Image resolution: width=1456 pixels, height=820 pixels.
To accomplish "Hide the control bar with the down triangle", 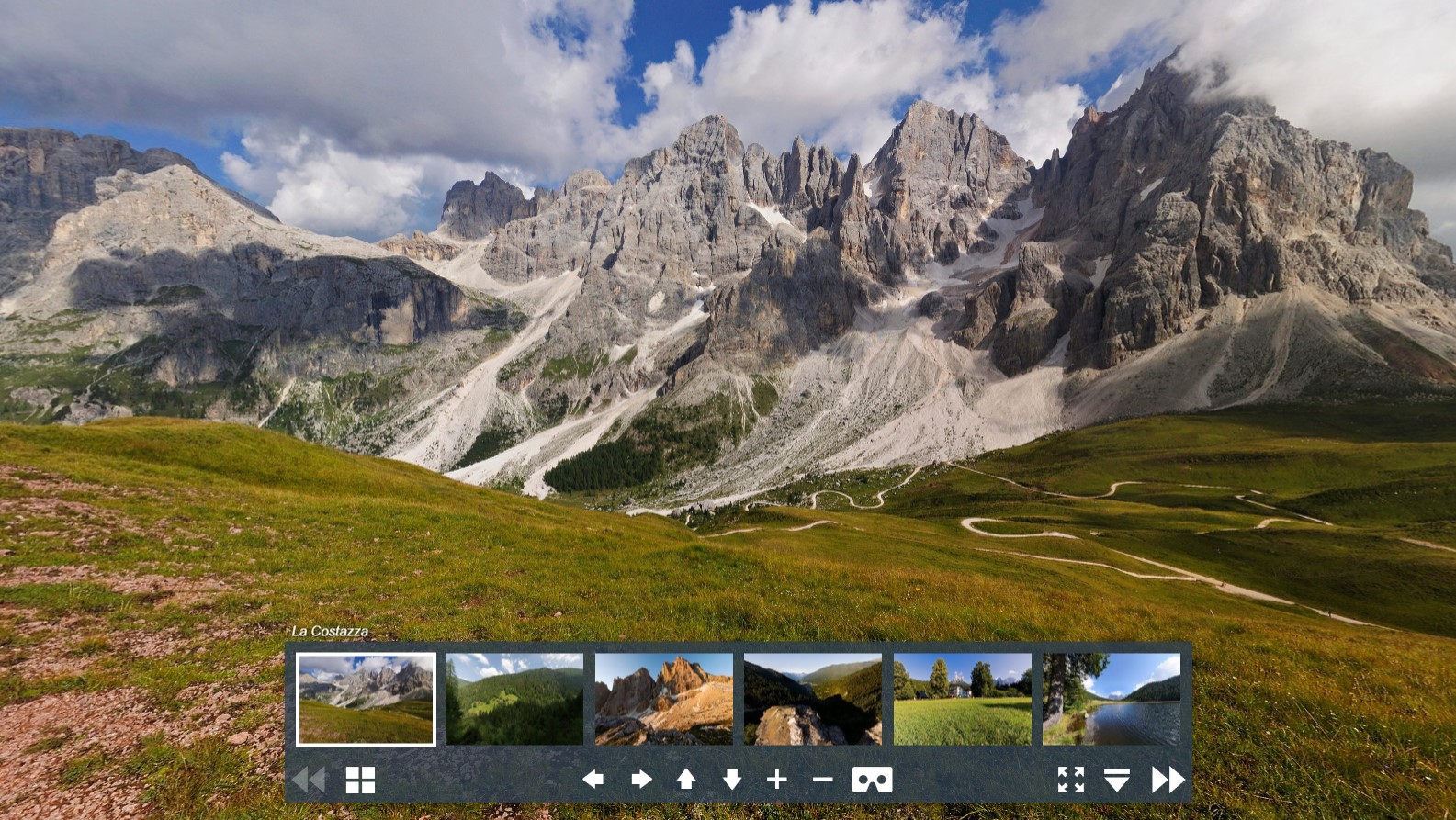I will pyautogui.click(x=1117, y=780).
